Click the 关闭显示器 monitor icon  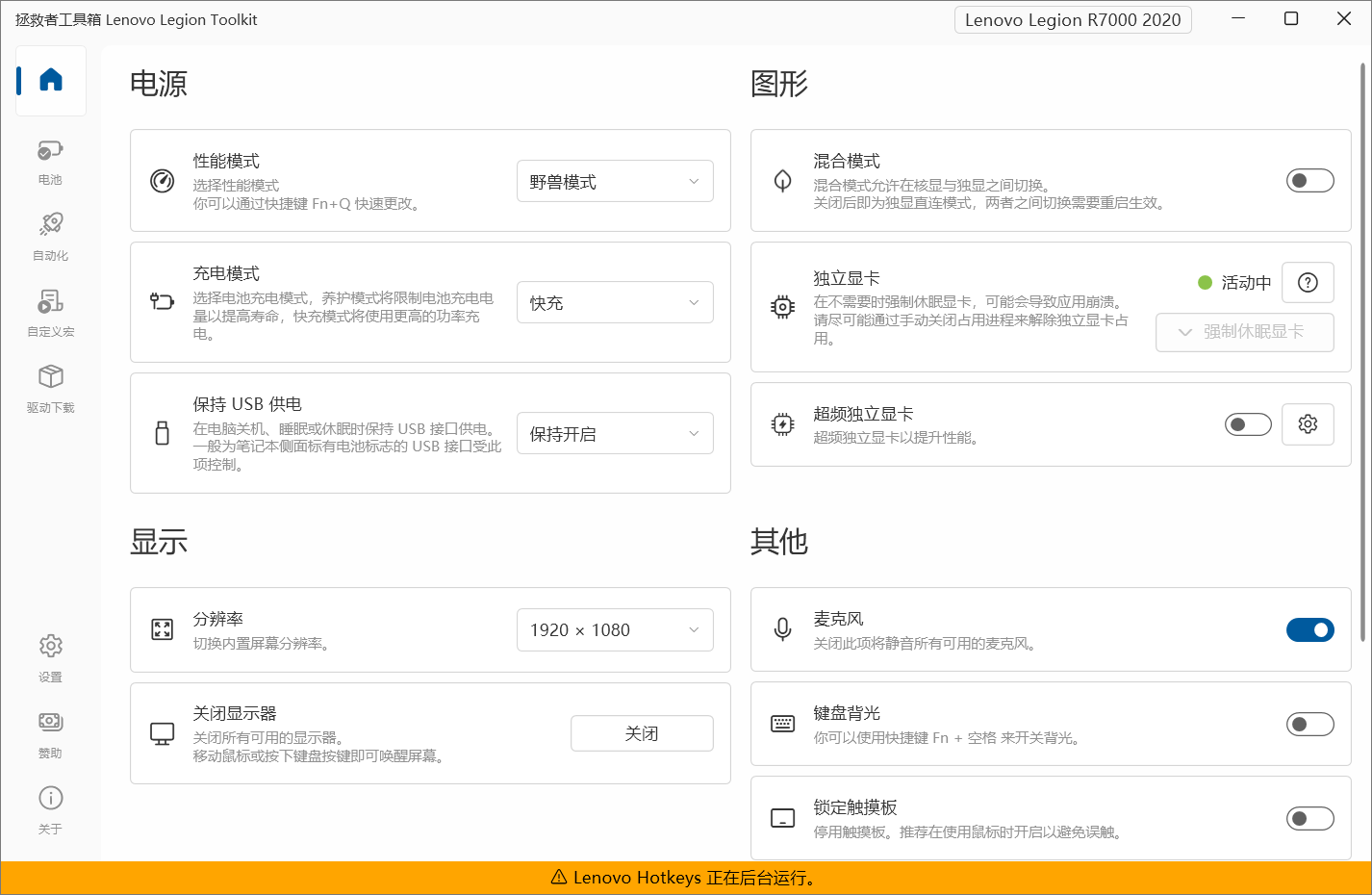tap(163, 733)
